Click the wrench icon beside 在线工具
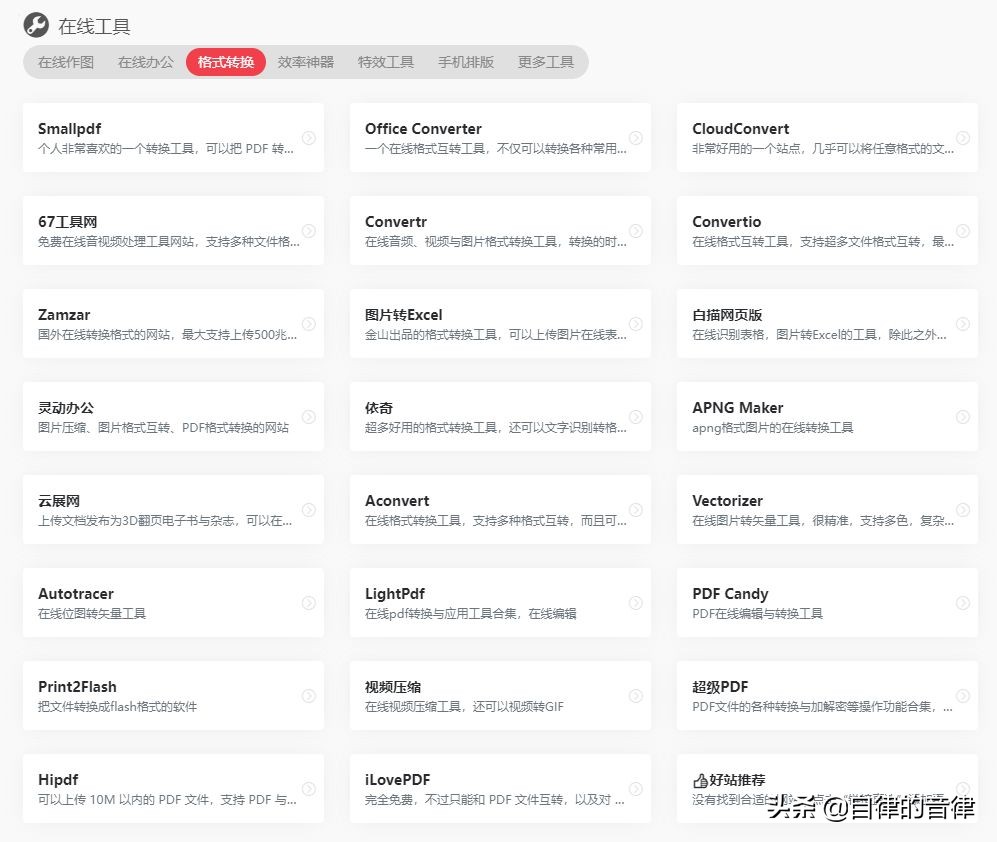This screenshot has height=842, width=997. tap(36, 25)
